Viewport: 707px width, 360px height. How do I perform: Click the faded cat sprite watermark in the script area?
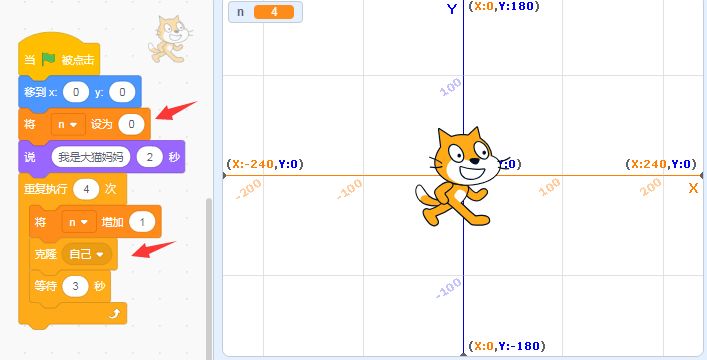170,39
